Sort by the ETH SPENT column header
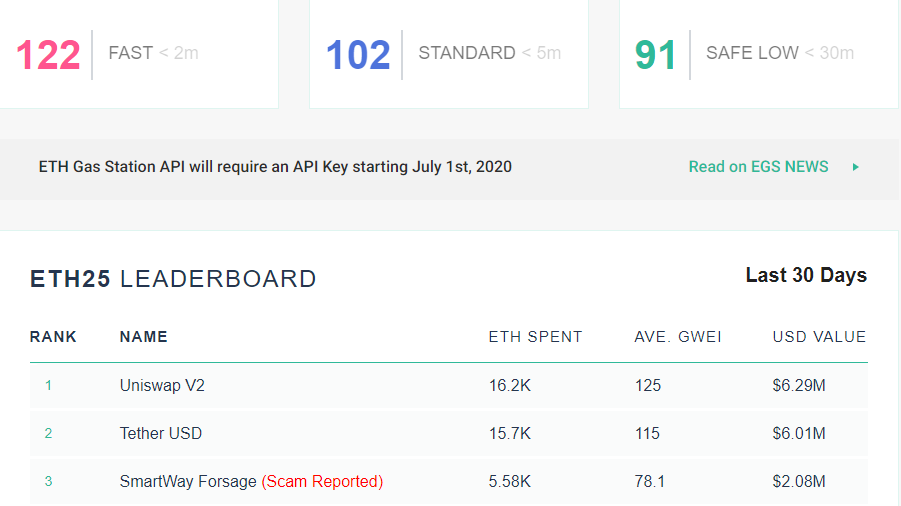Viewport: 901px width, 506px height. 535,337
